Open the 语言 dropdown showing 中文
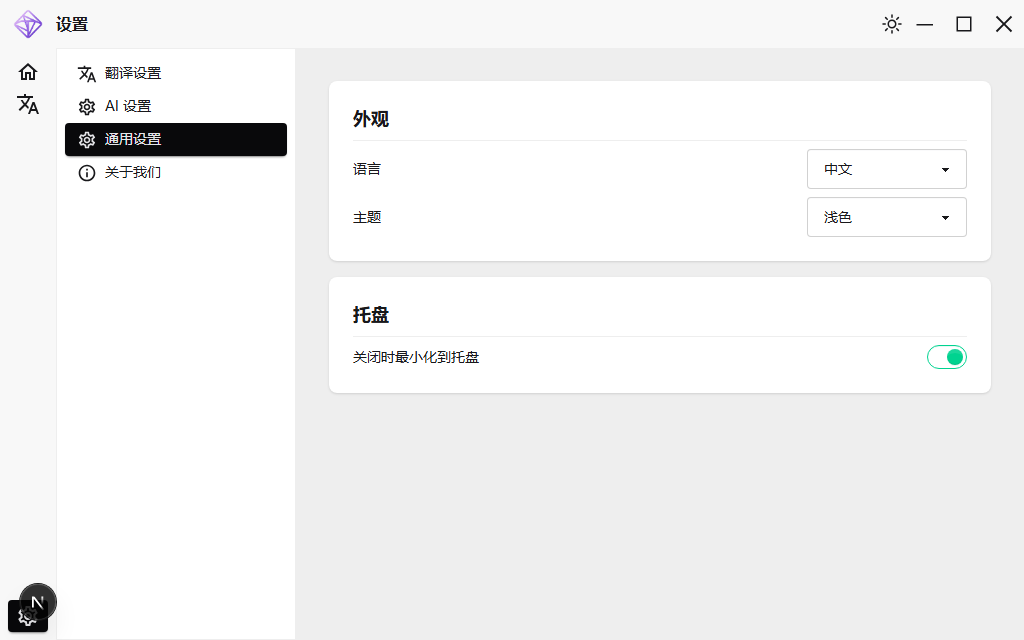 pyautogui.click(x=886, y=169)
